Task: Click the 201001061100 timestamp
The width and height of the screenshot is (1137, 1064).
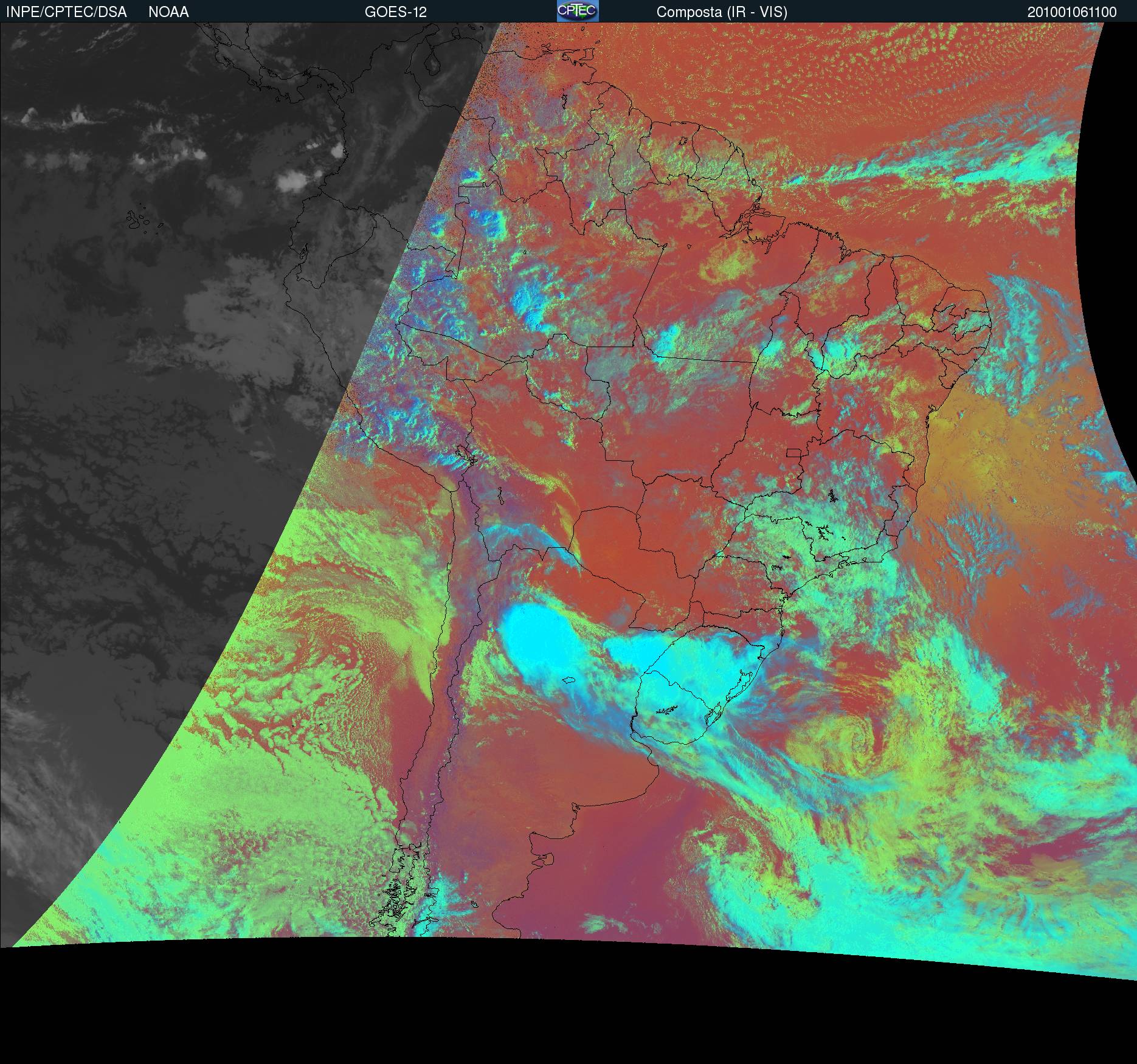Action: click(1072, 12)
